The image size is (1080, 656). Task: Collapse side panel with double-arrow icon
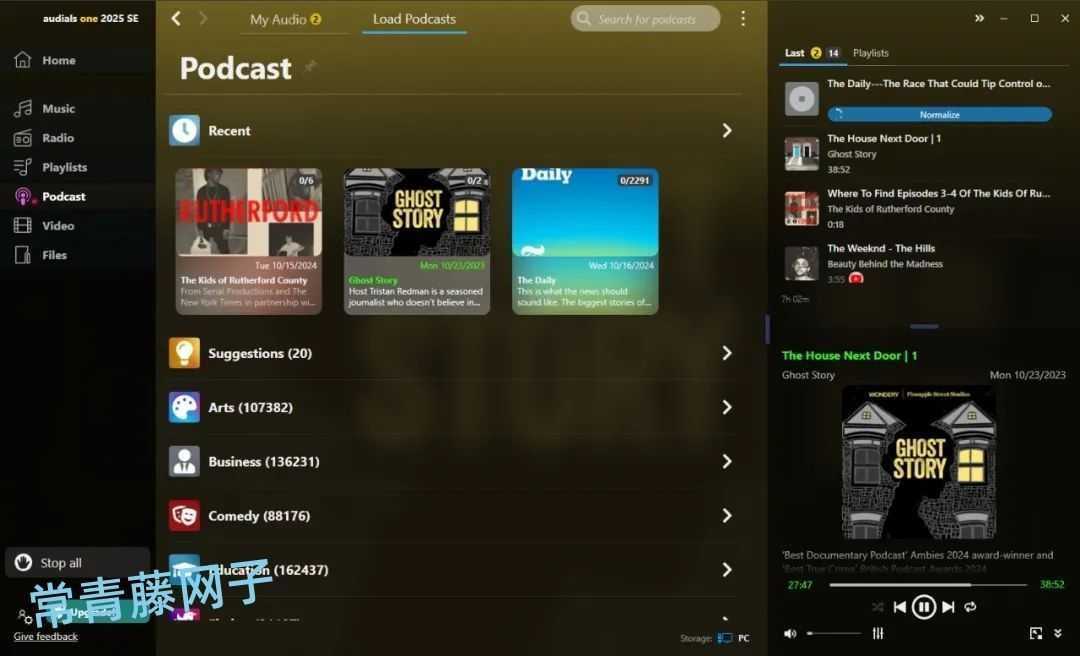(979, 19)
